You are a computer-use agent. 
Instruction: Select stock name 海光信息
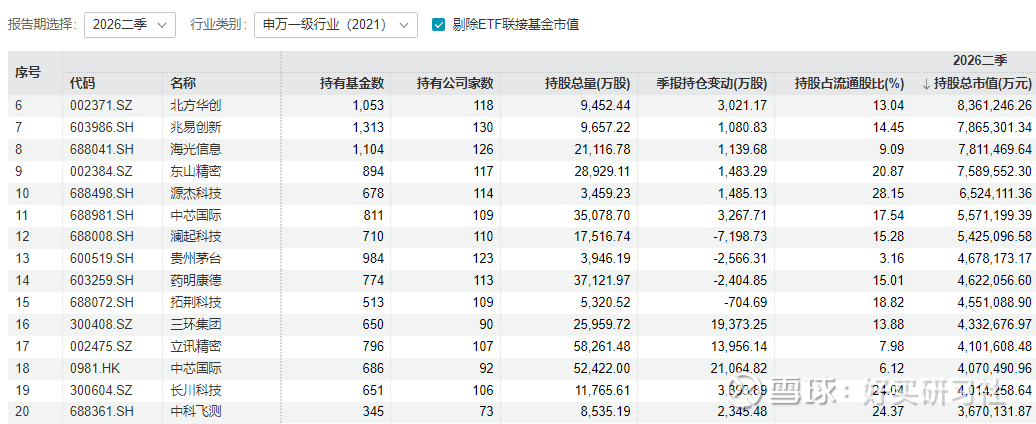[196, 149]
